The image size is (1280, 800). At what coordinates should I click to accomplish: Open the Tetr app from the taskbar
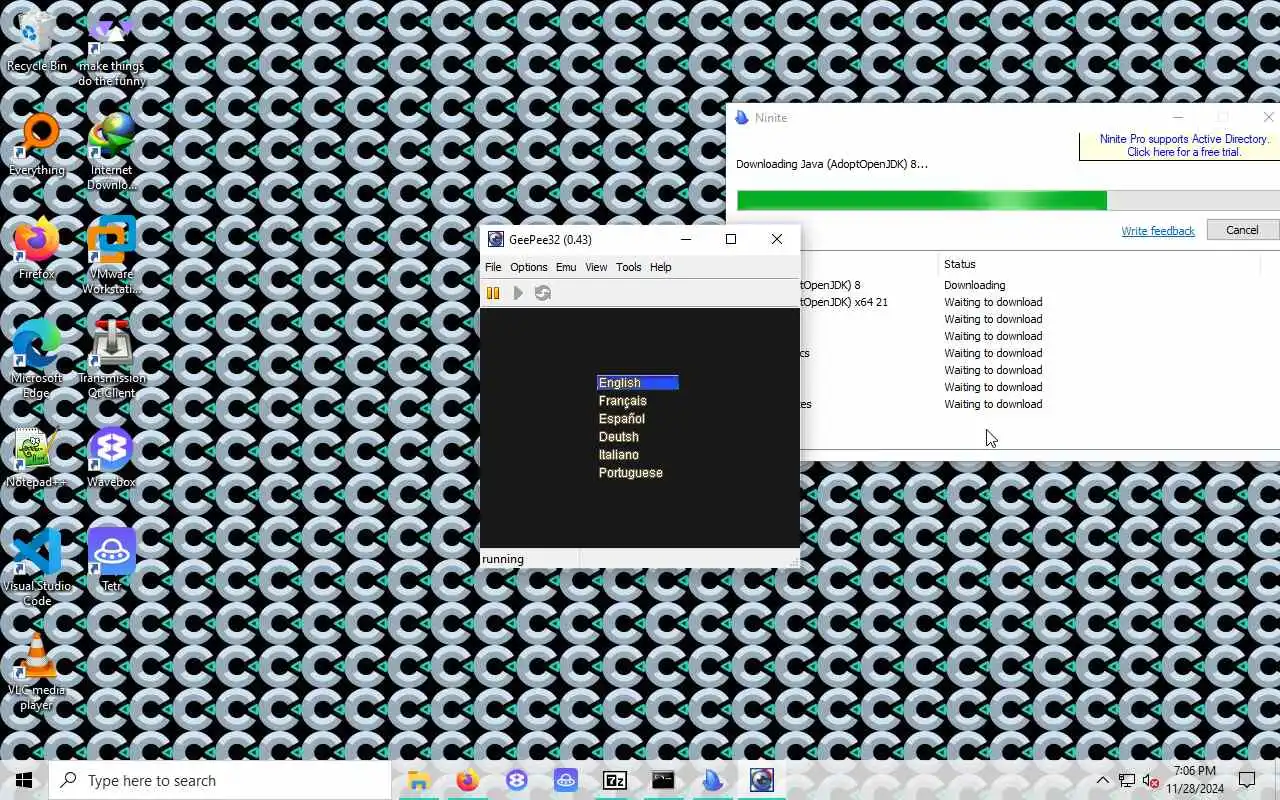tap(565, 780)
